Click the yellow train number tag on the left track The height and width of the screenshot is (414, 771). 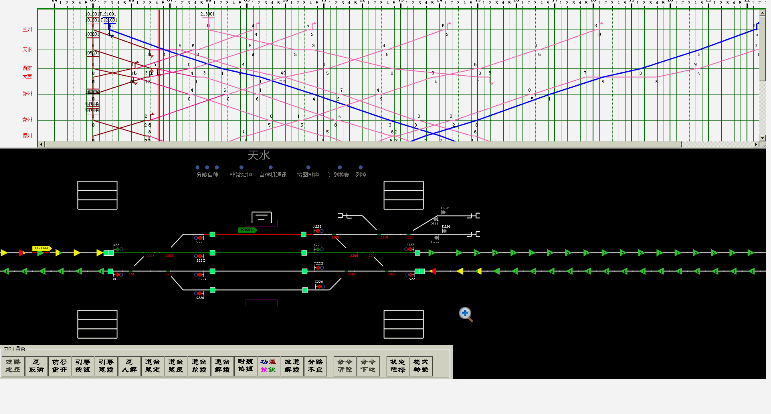[x=41, y=248]
